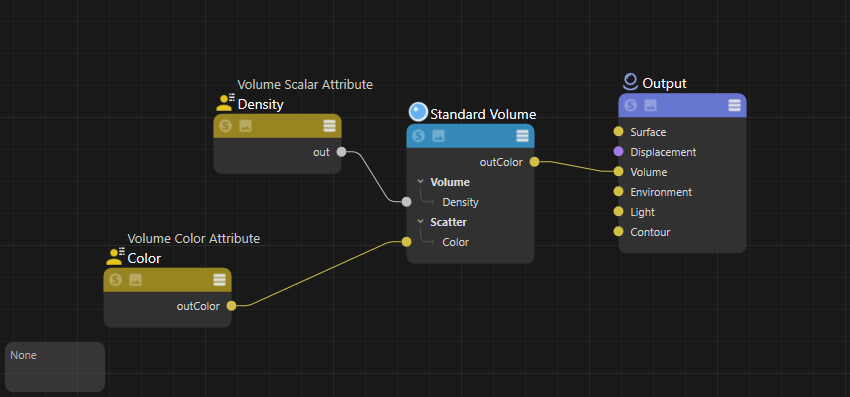This screenshot has height=397, width=850.
Task: Click the solo S icon on Density node
Action: coord(225,126)
